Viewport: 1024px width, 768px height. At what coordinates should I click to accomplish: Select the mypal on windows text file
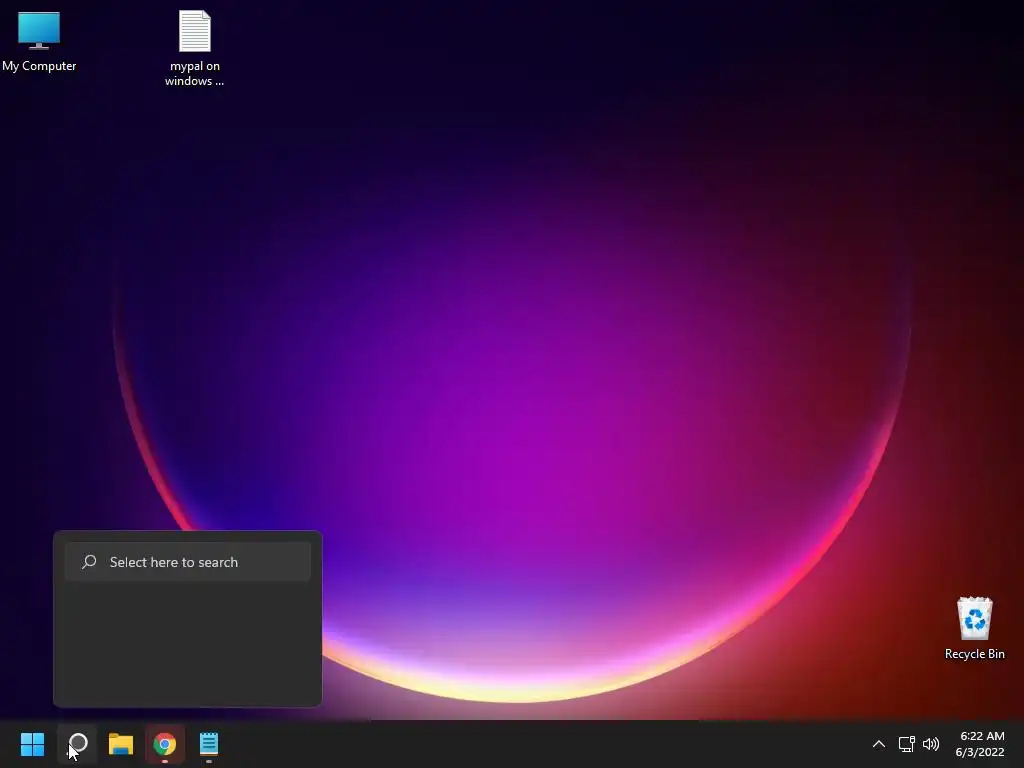pyautogui.click(x=195, y=48)
